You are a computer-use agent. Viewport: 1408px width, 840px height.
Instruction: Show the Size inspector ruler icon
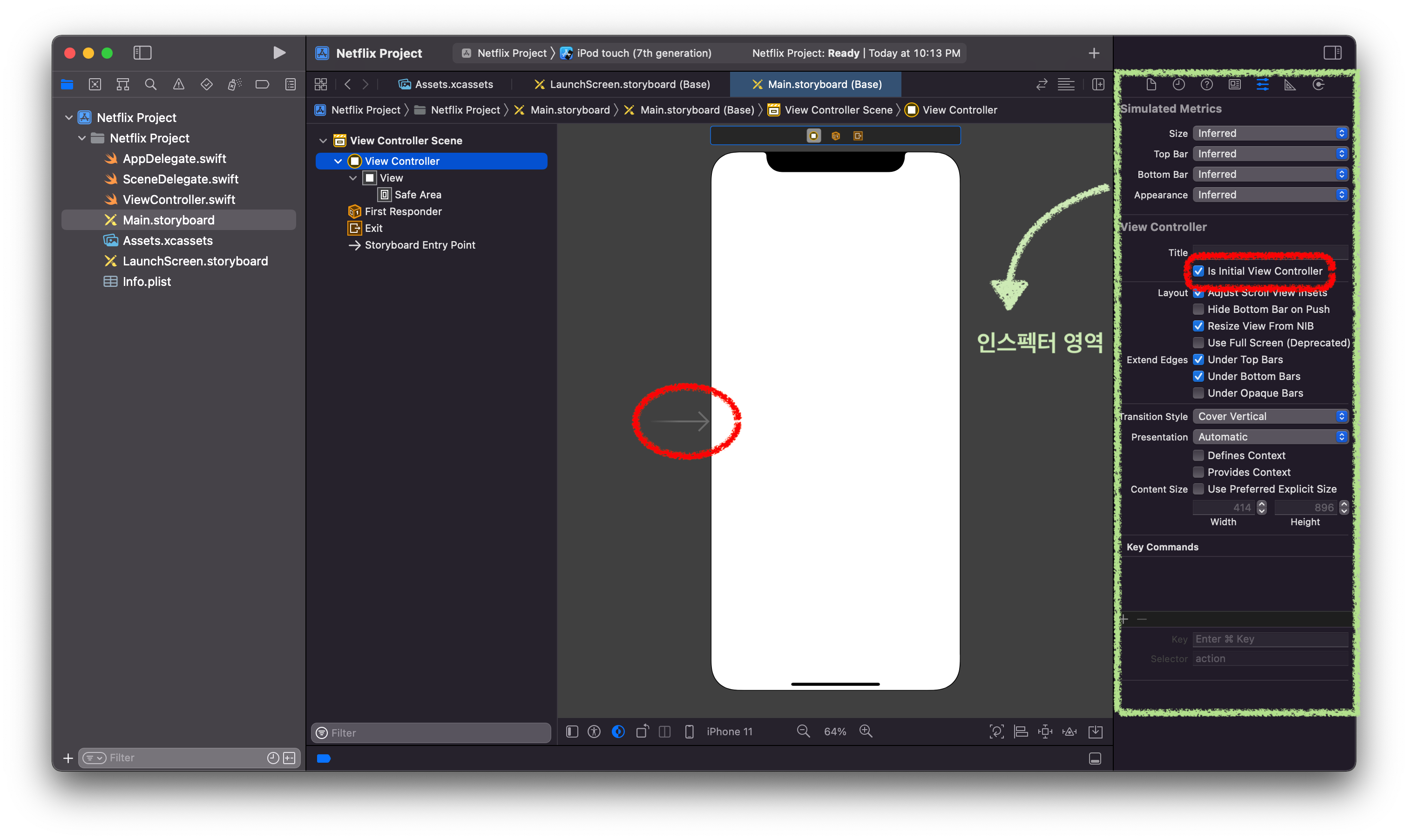1290,85
